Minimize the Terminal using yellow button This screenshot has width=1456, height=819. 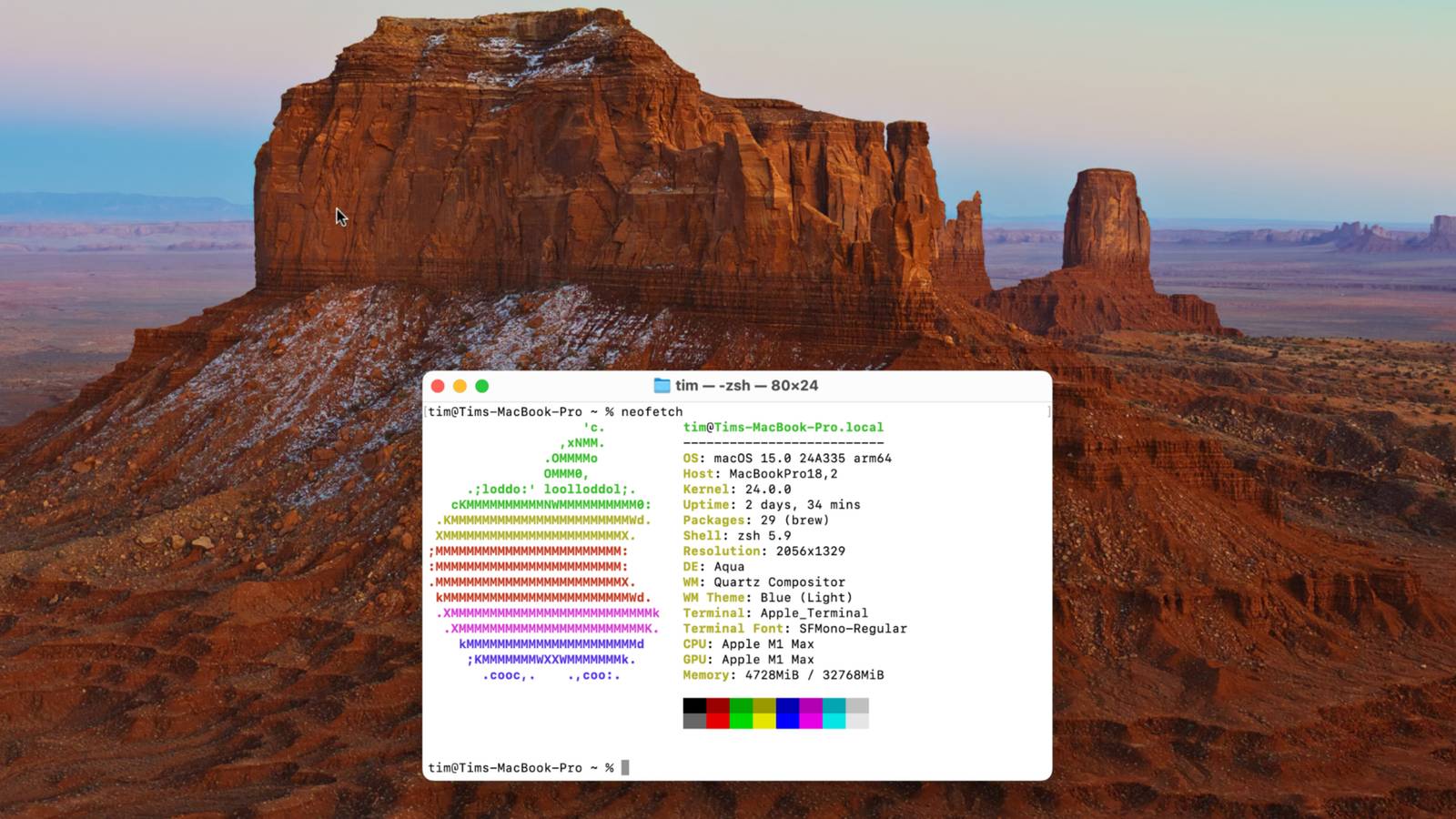(x=460, y=386)
